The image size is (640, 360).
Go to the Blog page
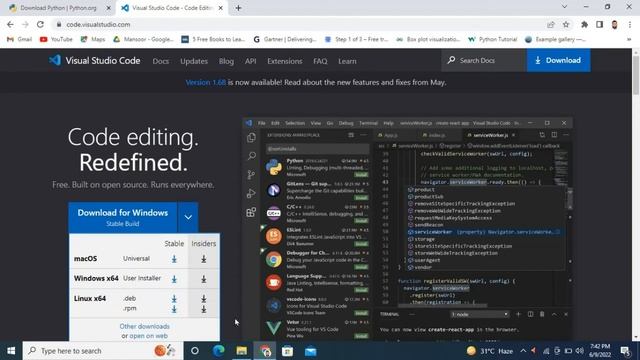pyautogui.click(x=226, y=61)
